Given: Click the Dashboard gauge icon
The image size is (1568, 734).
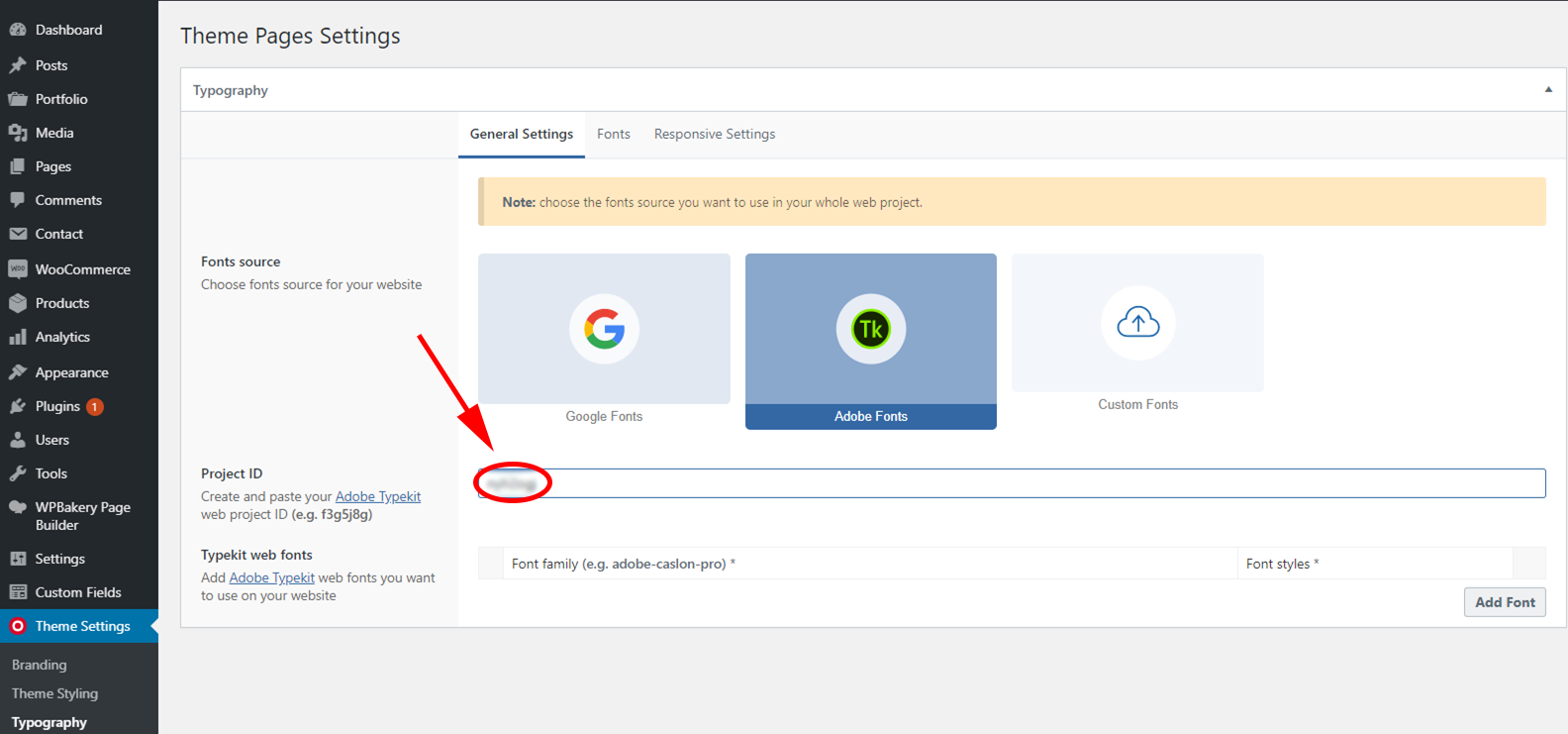Looking at the screenshot, I should (x=18, y=30).
